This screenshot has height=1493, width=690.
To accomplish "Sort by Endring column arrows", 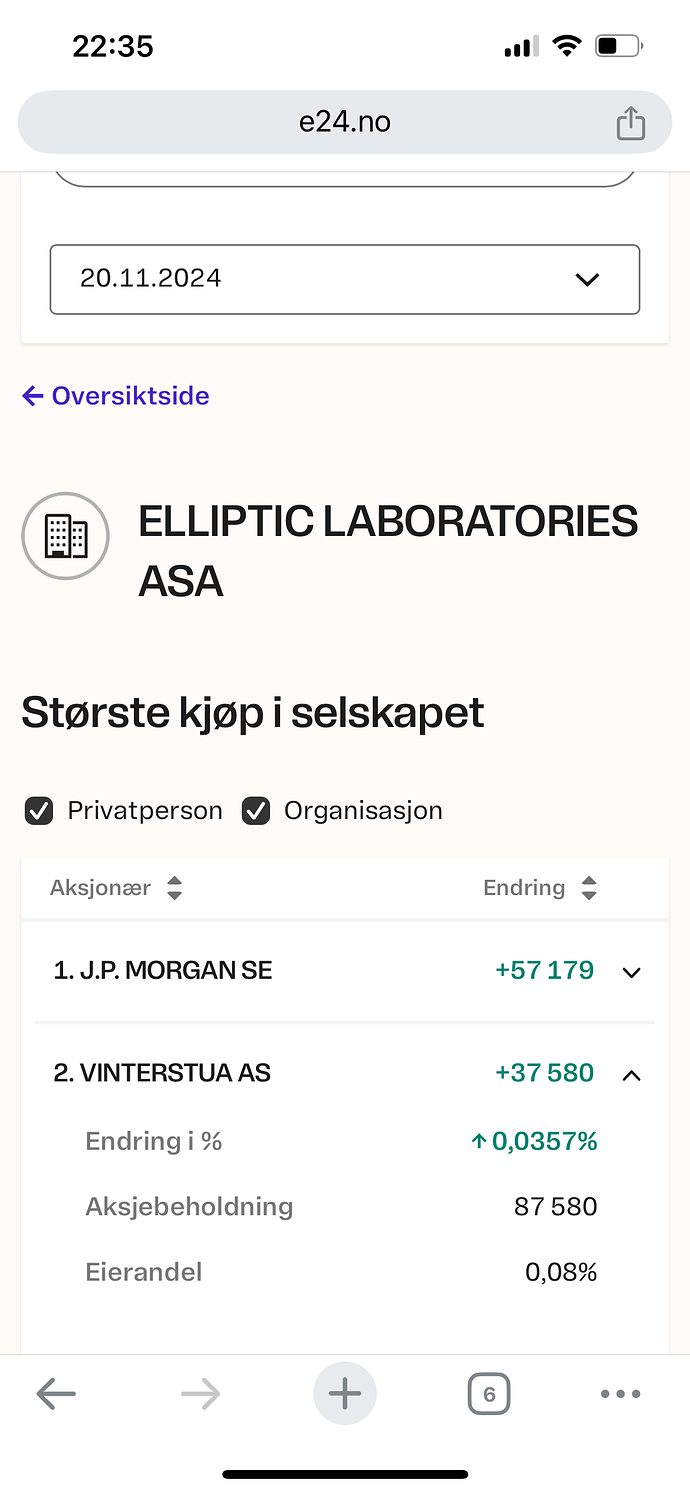I will click(x=589, y=888).
